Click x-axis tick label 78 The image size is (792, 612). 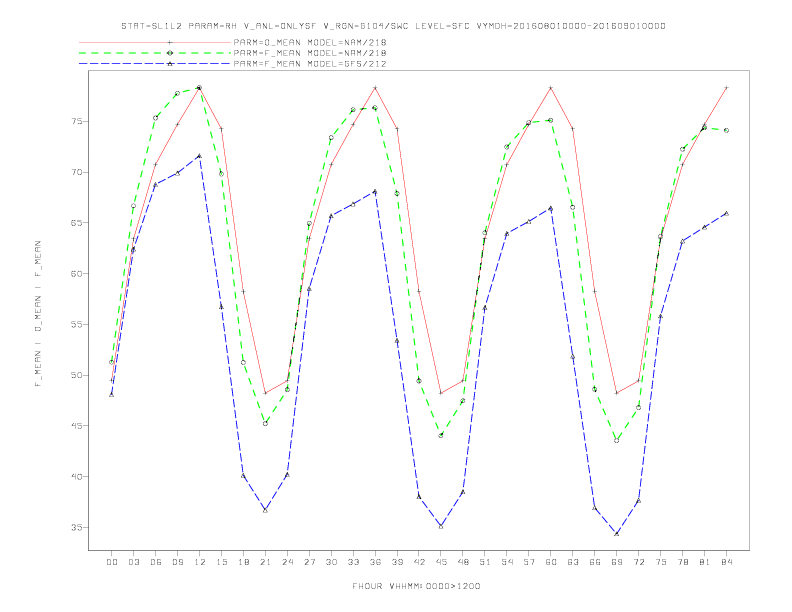pyautogui.click(x=682, y=562)
